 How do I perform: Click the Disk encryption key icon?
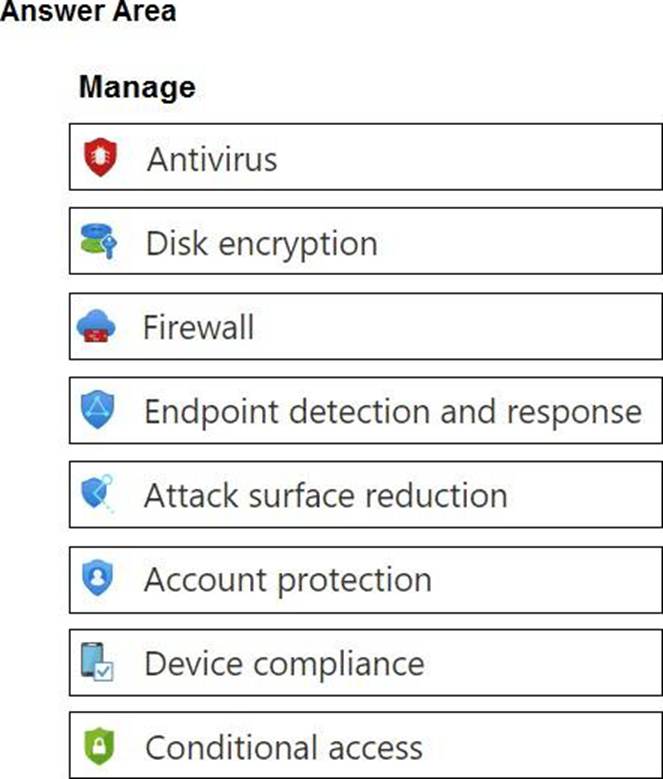coord(99,242)
